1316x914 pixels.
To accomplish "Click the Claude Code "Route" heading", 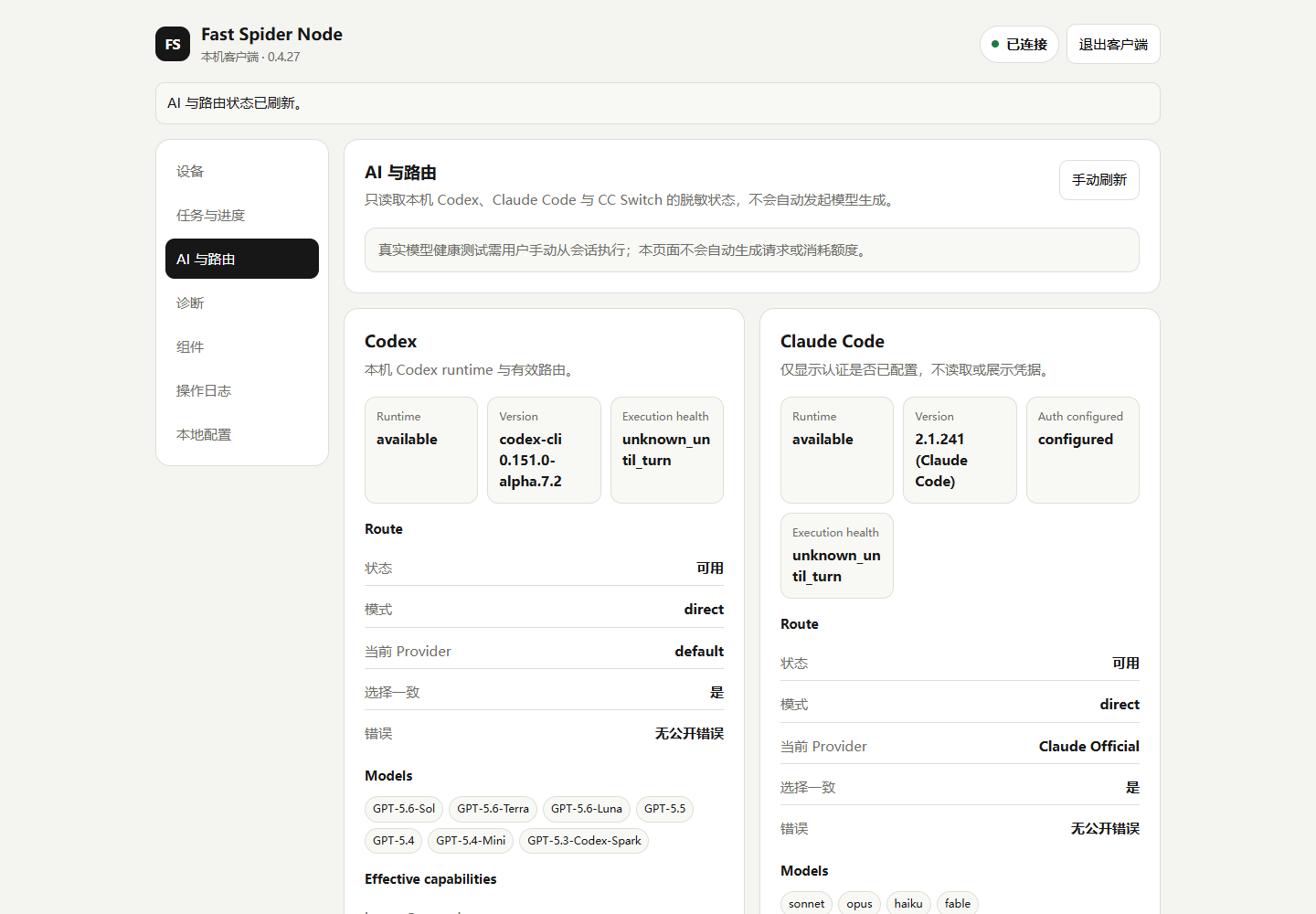I will [800, 624].
